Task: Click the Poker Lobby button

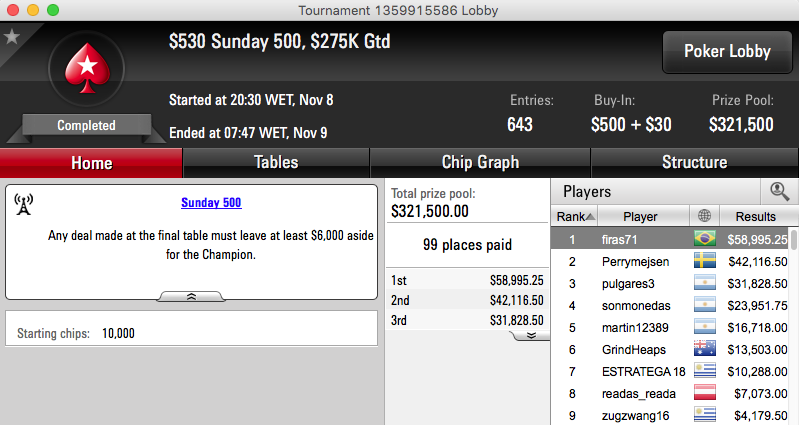Action: (727, 51)
